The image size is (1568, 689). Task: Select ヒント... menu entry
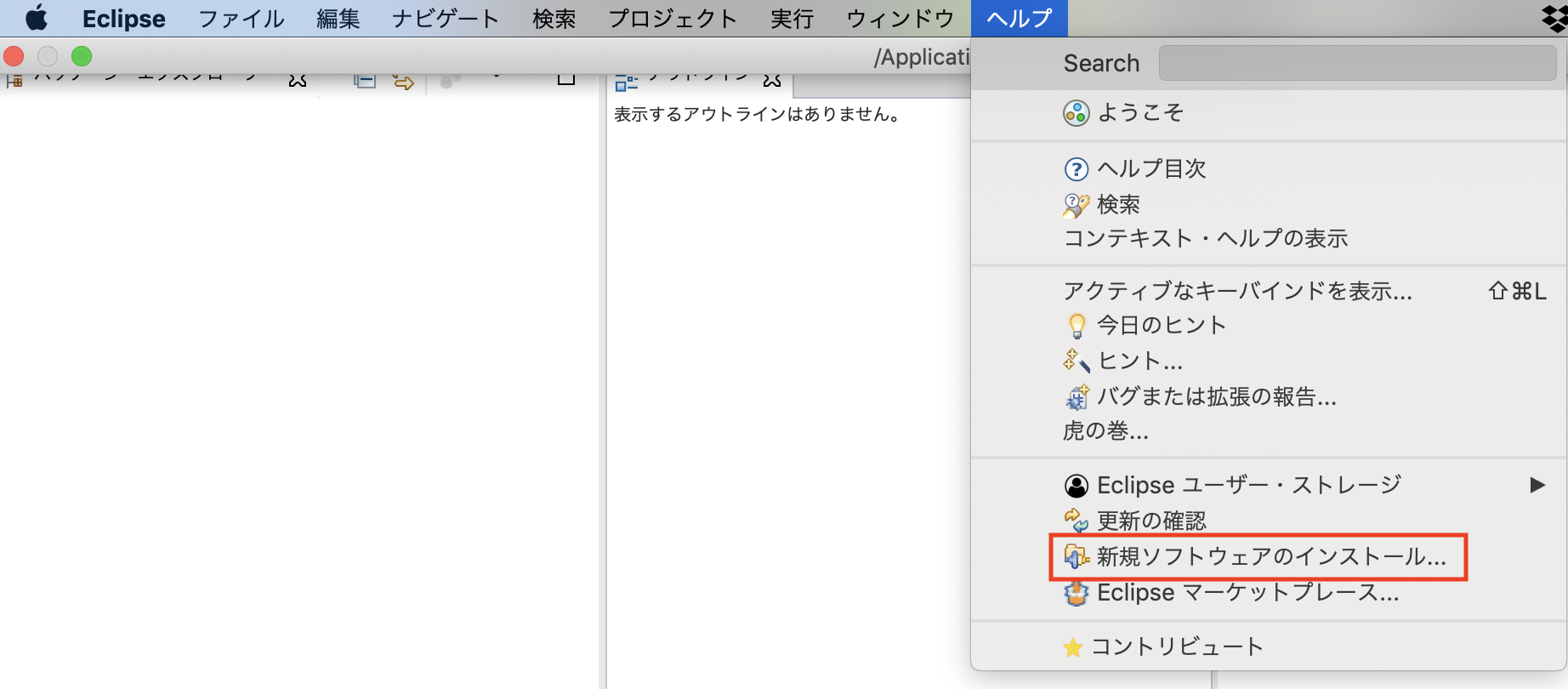(1269, 361)
